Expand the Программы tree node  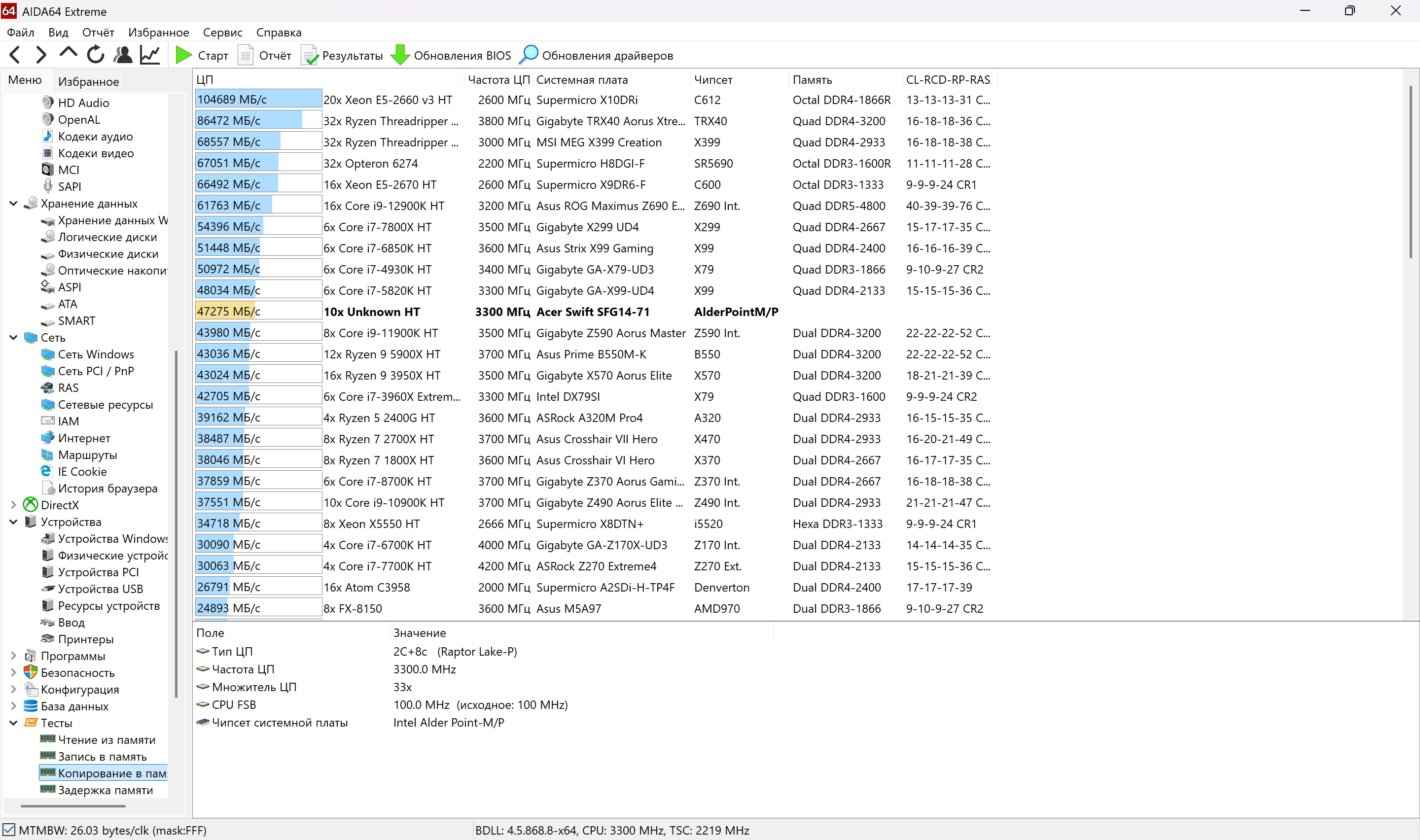coord(13,656)
